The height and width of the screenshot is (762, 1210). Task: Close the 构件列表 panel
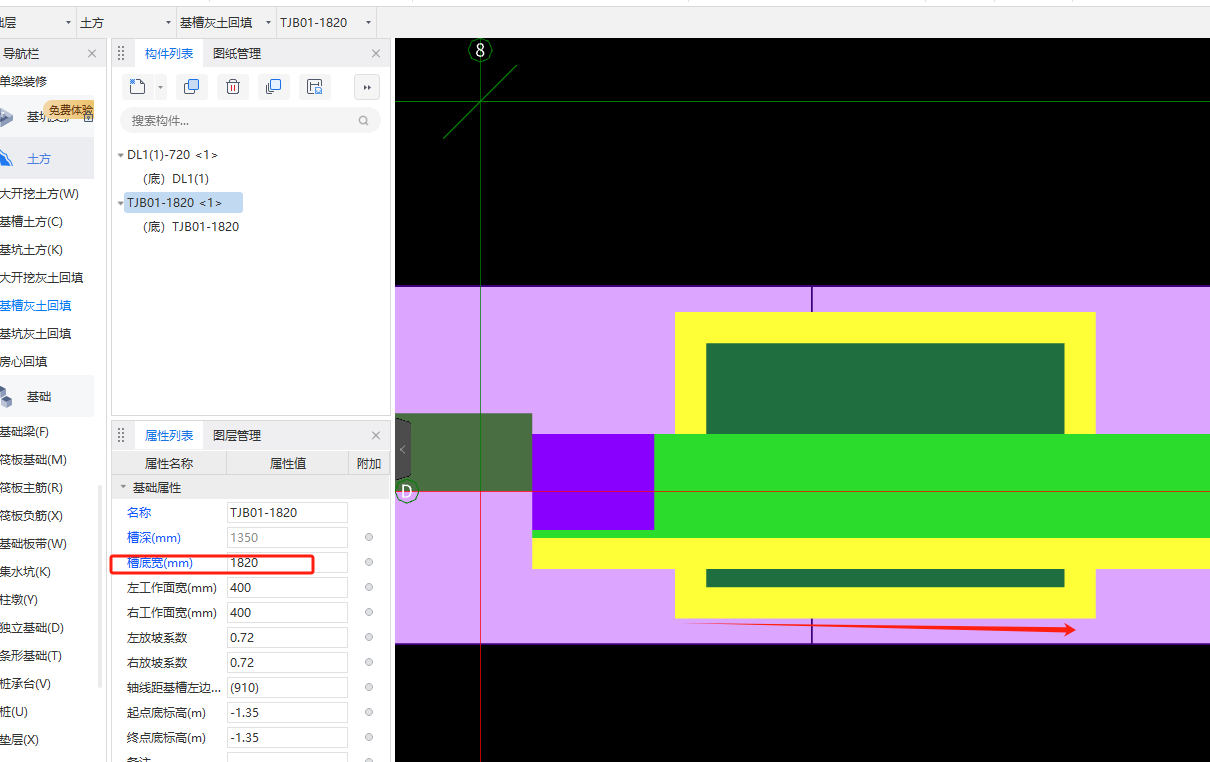pyautogui.click(x=376, y=54)
